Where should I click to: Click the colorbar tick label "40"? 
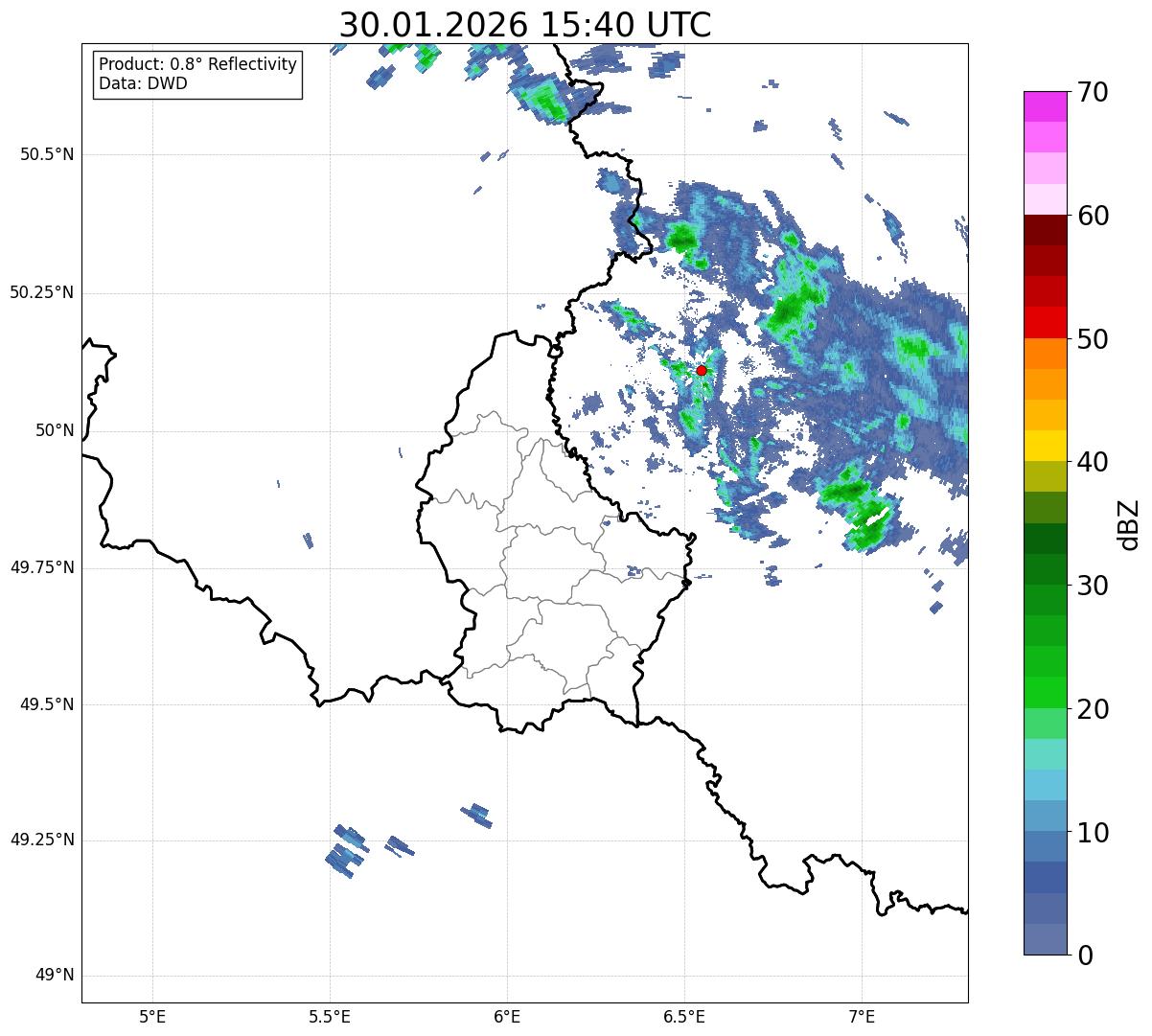(1093, 462)
